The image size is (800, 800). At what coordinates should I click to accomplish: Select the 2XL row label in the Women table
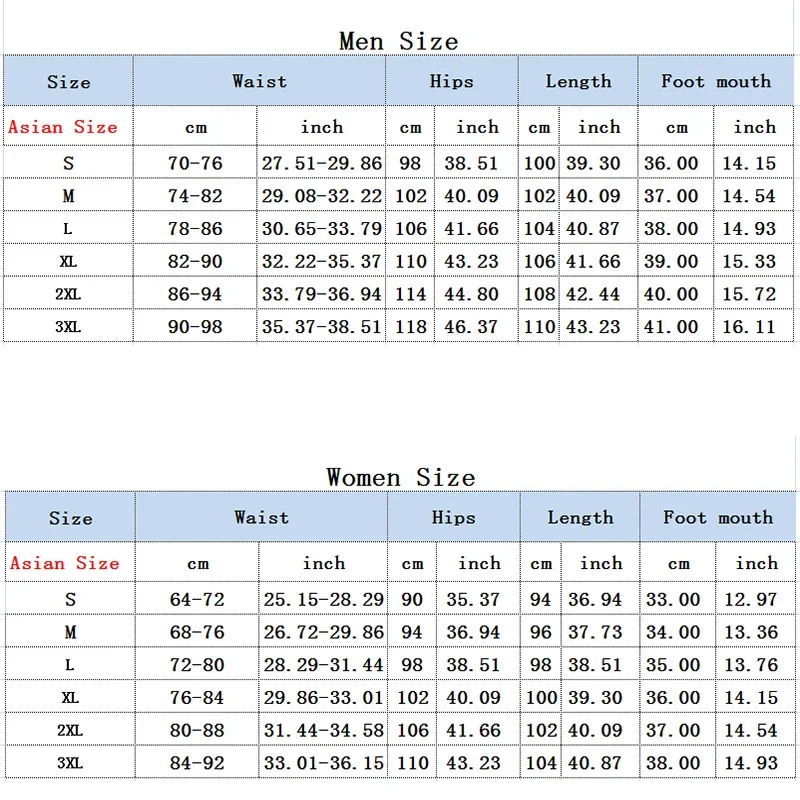pos(69,731)
